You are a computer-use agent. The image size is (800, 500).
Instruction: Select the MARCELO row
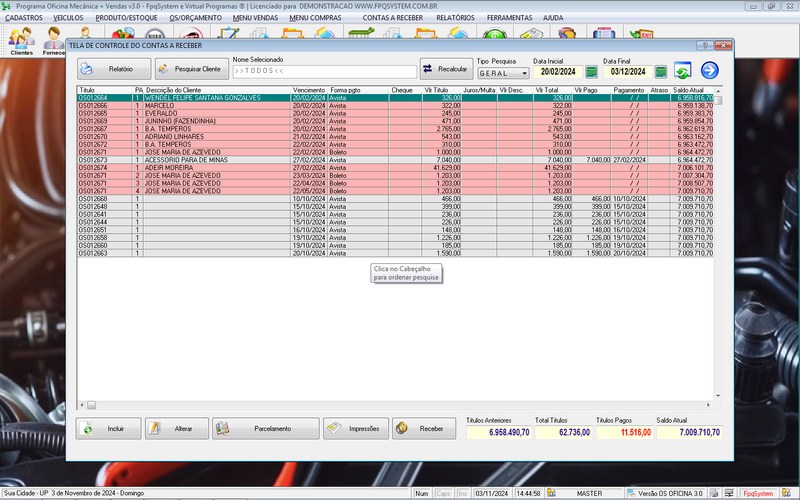[x=395, y=106]
